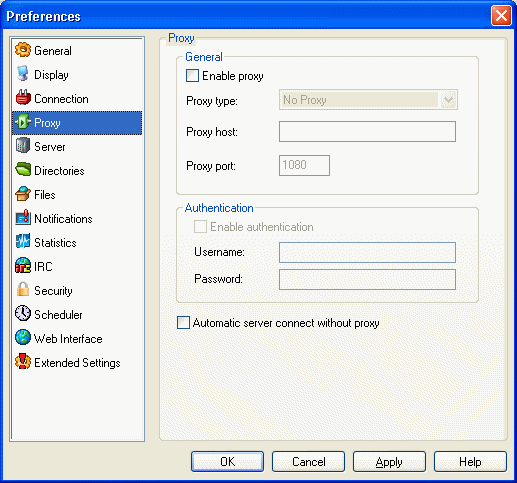
Task: Open the No Proxy combo box
Action: (368, 100)
